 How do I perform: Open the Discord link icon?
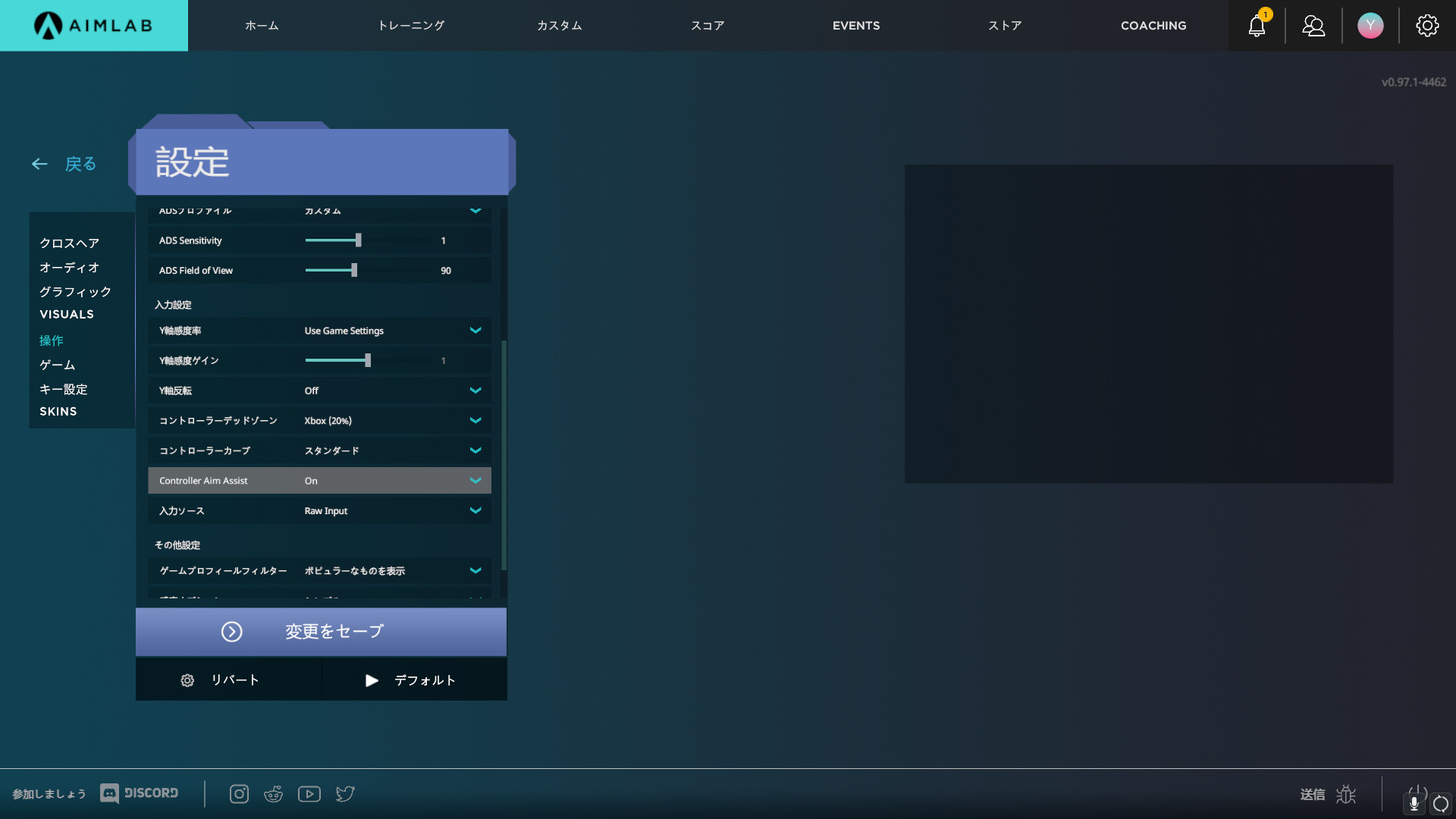[140, 793]
